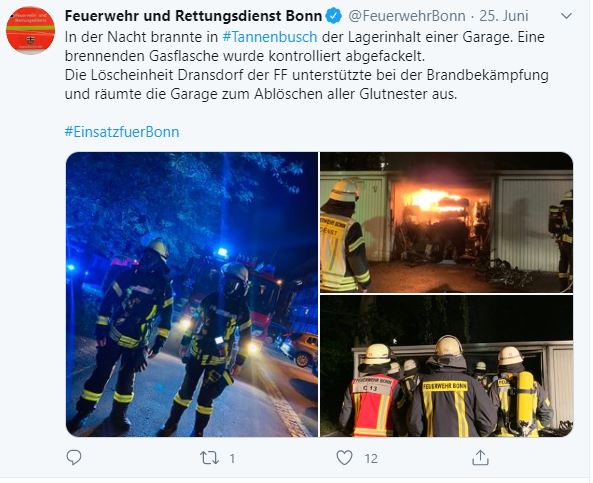This screenshot has width=593, height=483.
Task: Retweet the Feuerwehr Bonn post
Action: click(209, 458)
